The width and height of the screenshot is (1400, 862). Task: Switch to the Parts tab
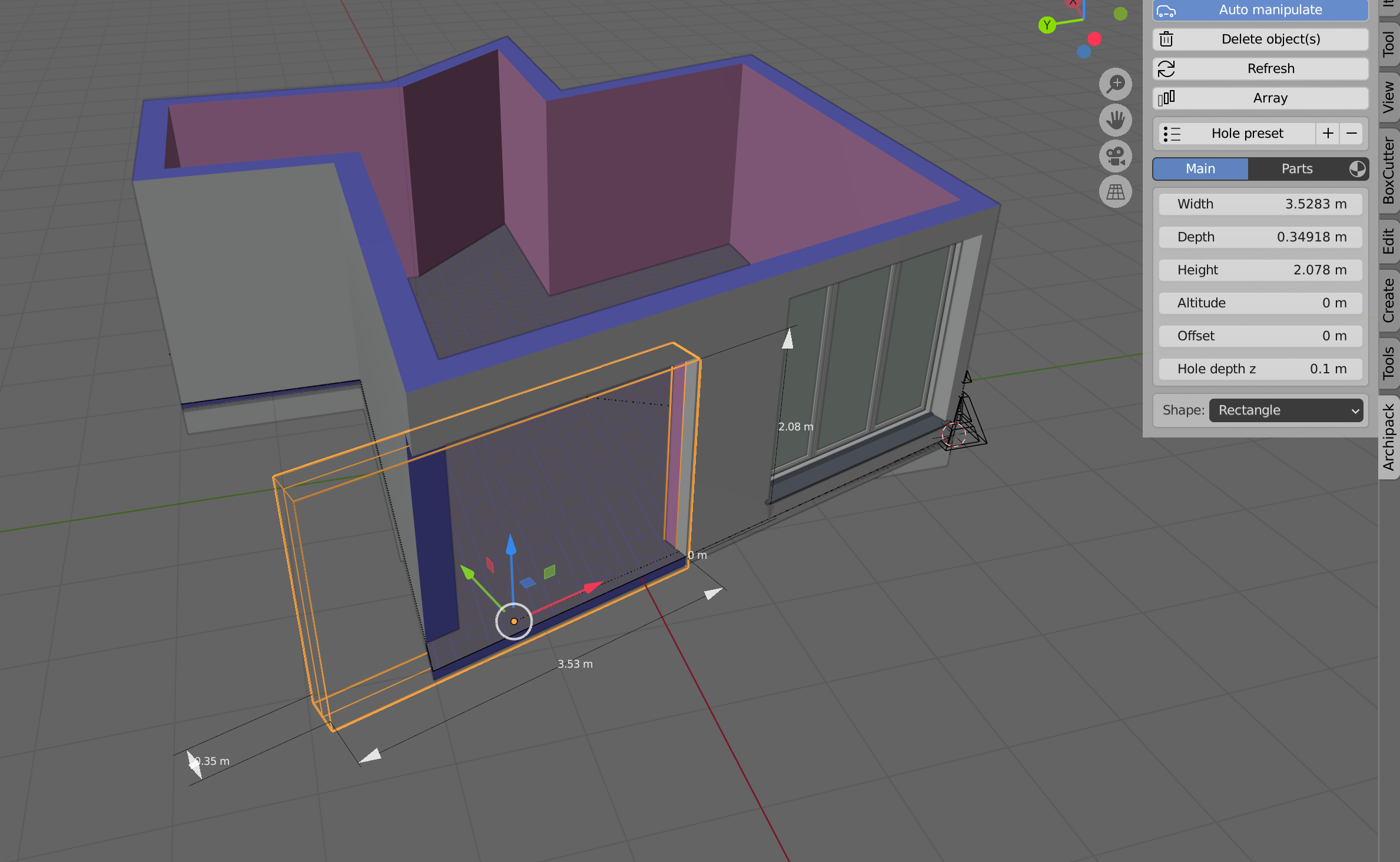tap(1296, 169)
